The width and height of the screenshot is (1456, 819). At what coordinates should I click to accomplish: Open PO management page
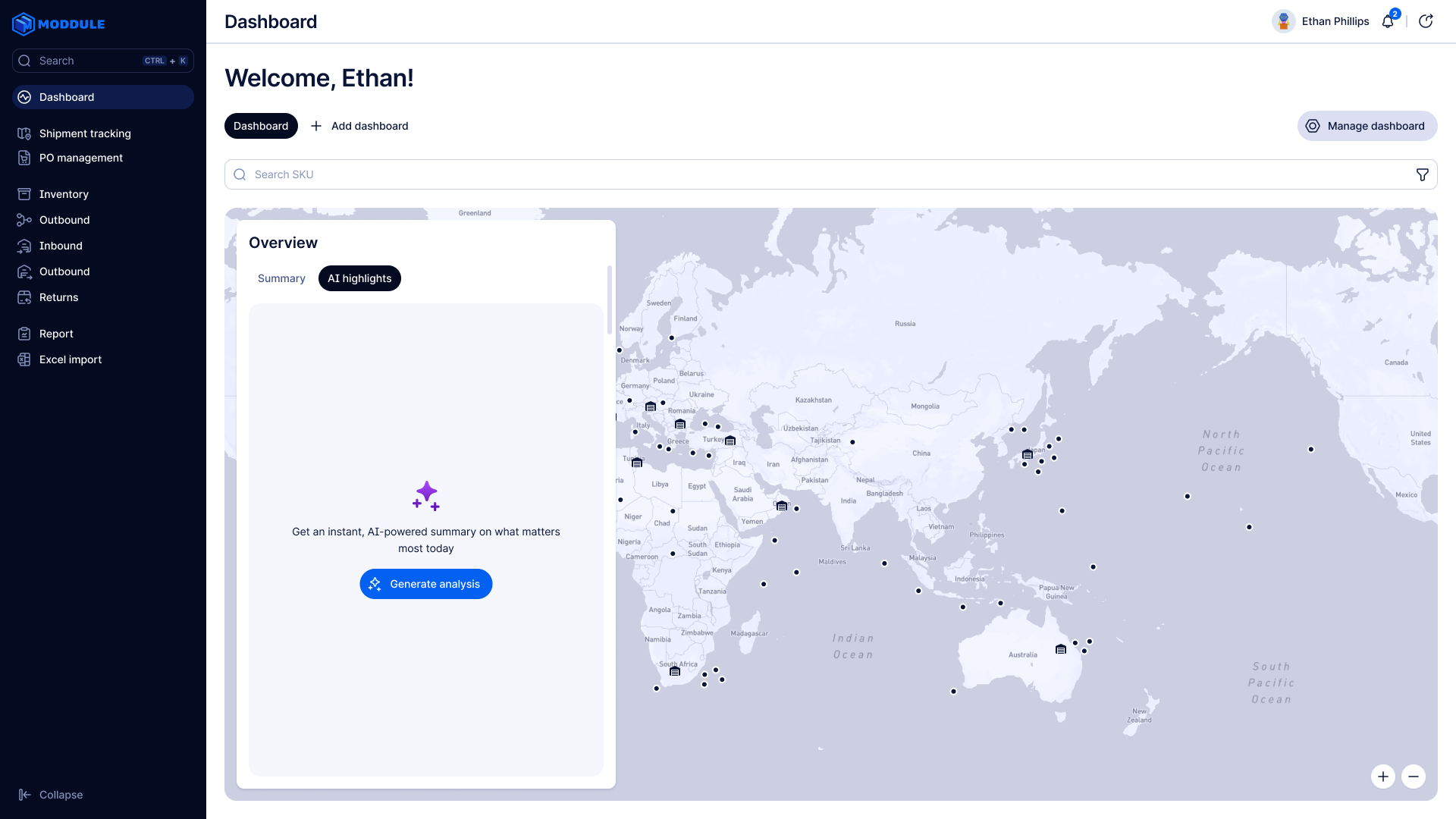tap(81, 158)
